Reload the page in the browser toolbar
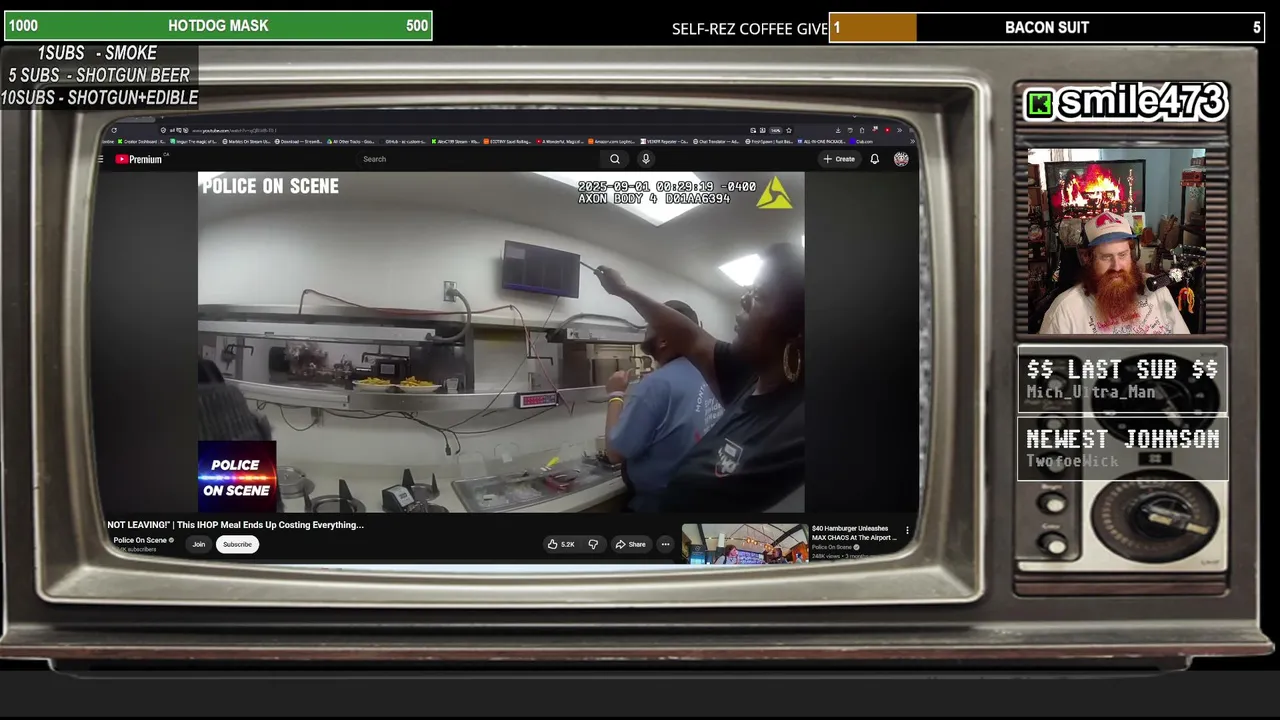1280x720 pixels. (x=114, y=130)
